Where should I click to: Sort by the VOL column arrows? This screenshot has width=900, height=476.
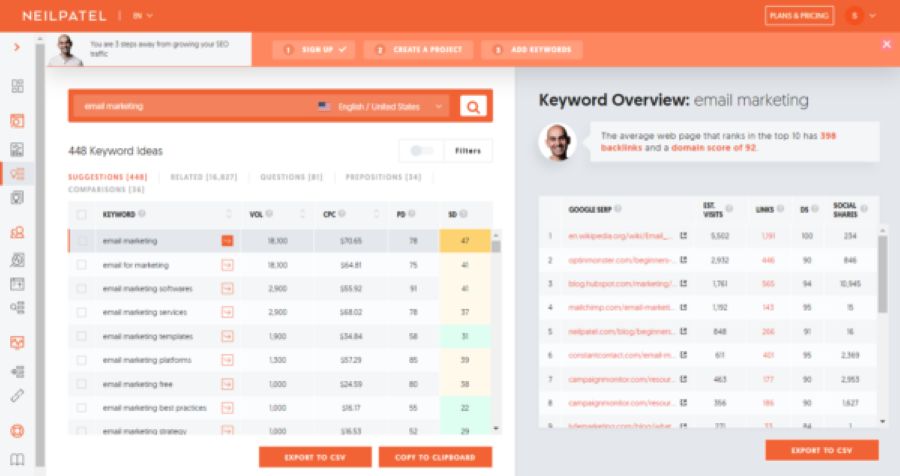point(302,214)
